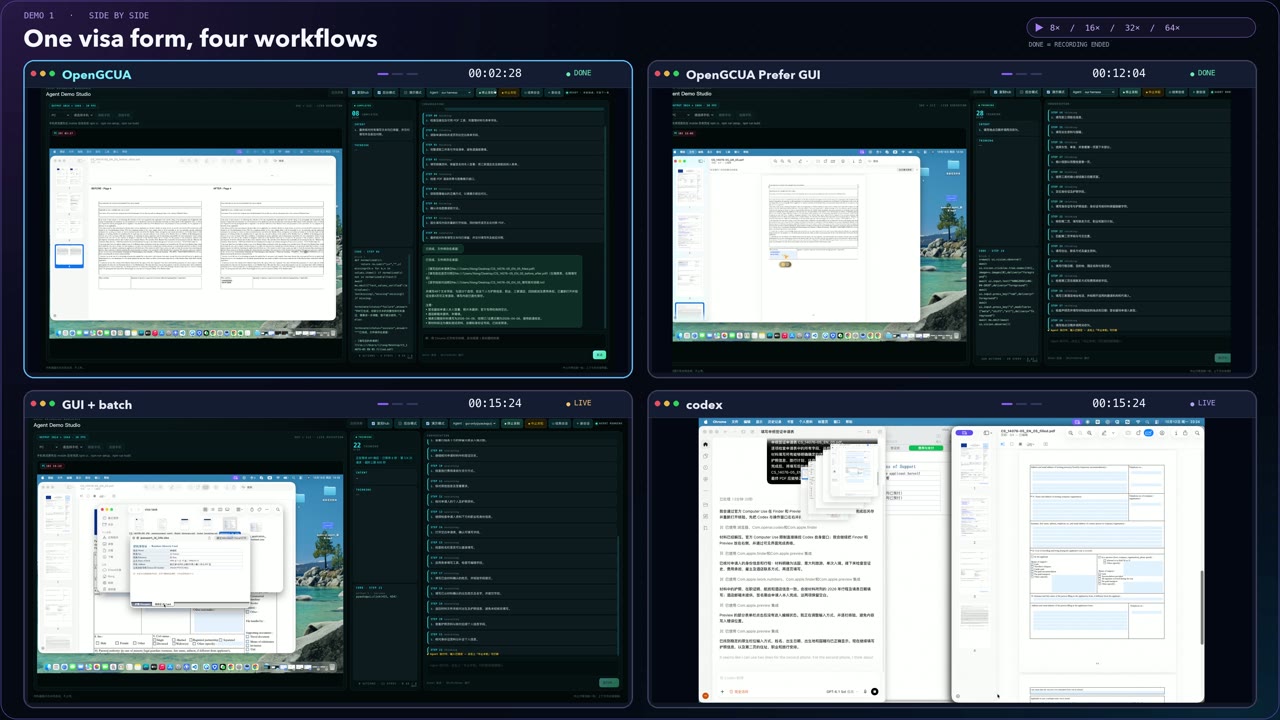Click the play icon in speed control

coord(1040,28)
